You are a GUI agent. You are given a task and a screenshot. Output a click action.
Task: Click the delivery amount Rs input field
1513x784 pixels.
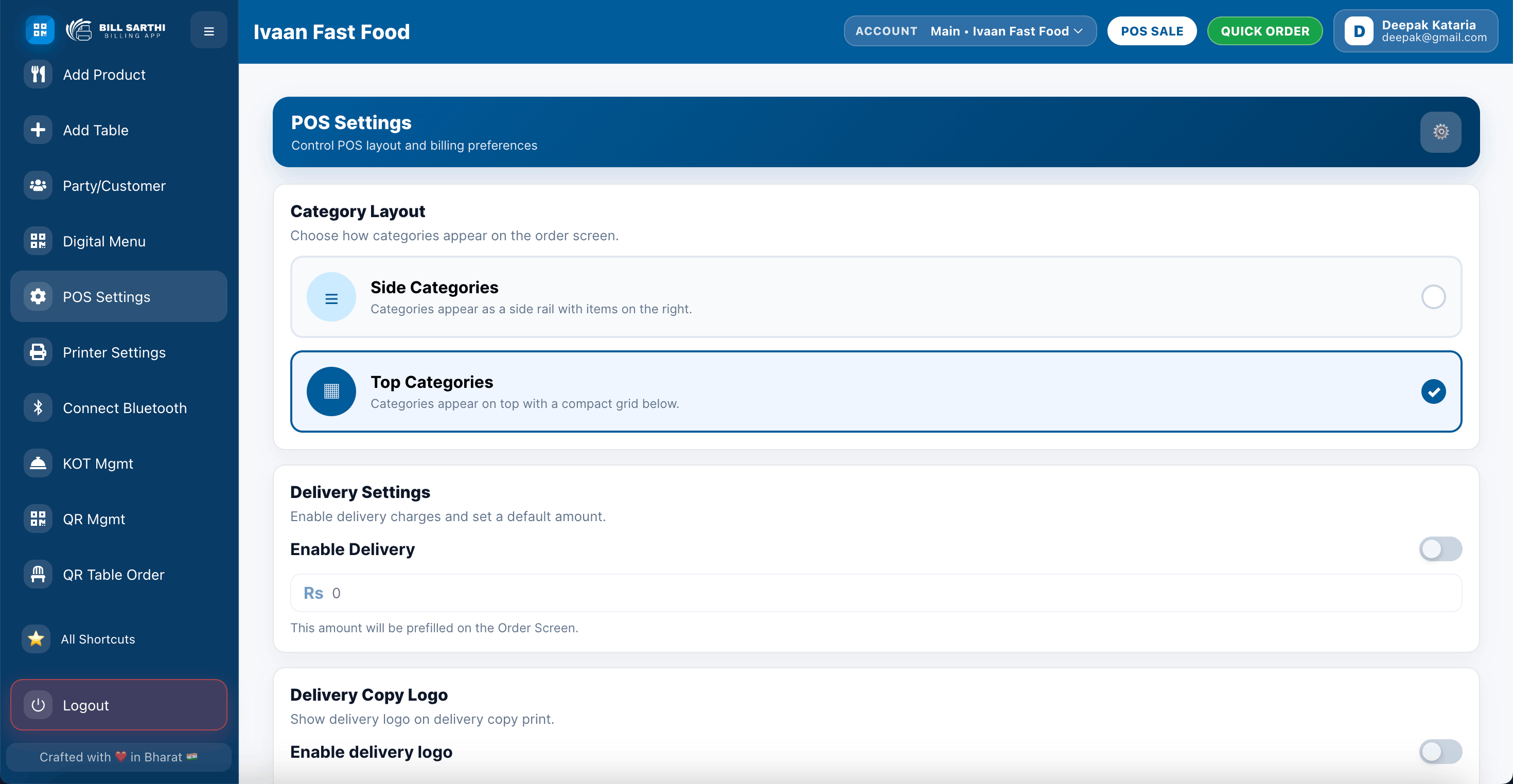pyautogui.click(x=876, y=593)
